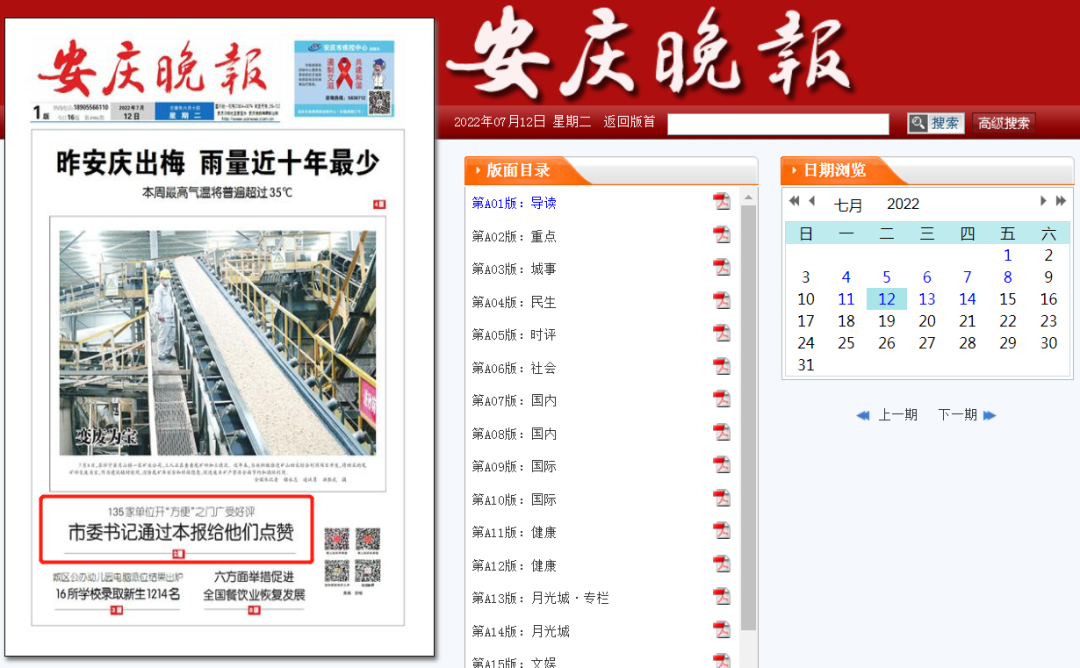Download PDF for 第A01版 导读

(721, 202)
